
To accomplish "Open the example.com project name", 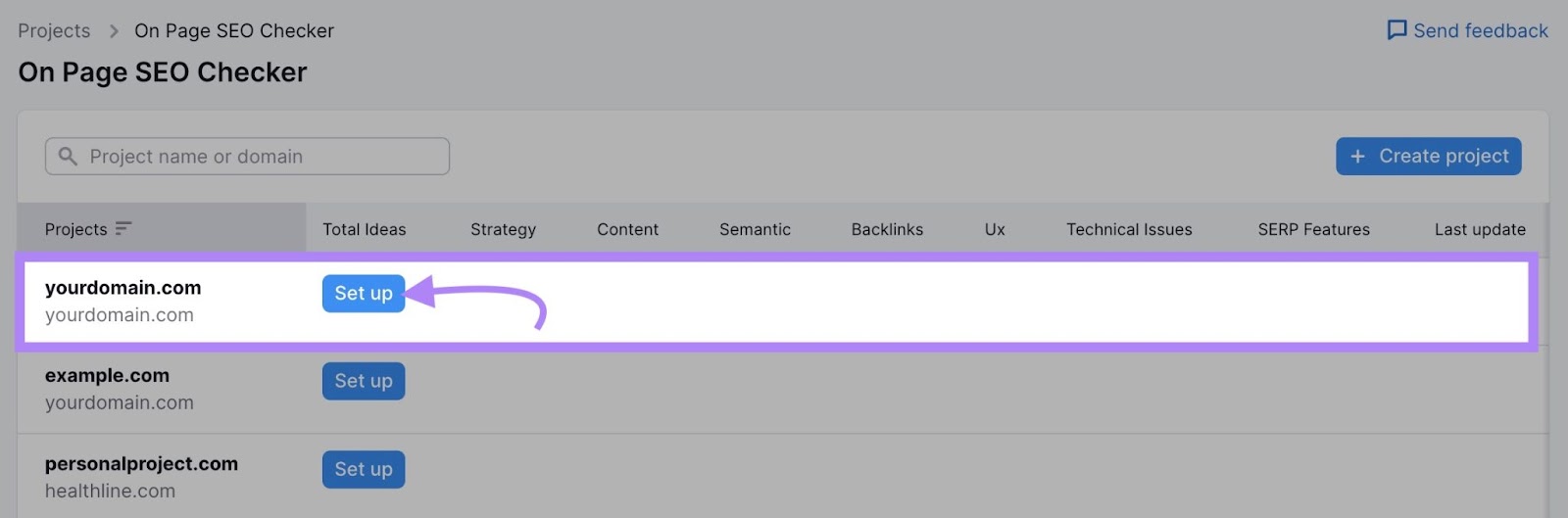I will 107,376.
